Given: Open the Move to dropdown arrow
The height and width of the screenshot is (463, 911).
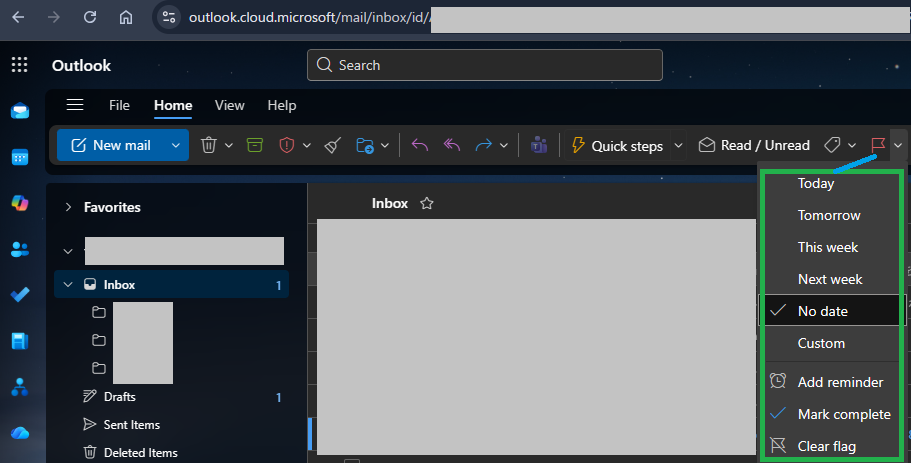Looking at the screenshot, I should click(385, 145).
